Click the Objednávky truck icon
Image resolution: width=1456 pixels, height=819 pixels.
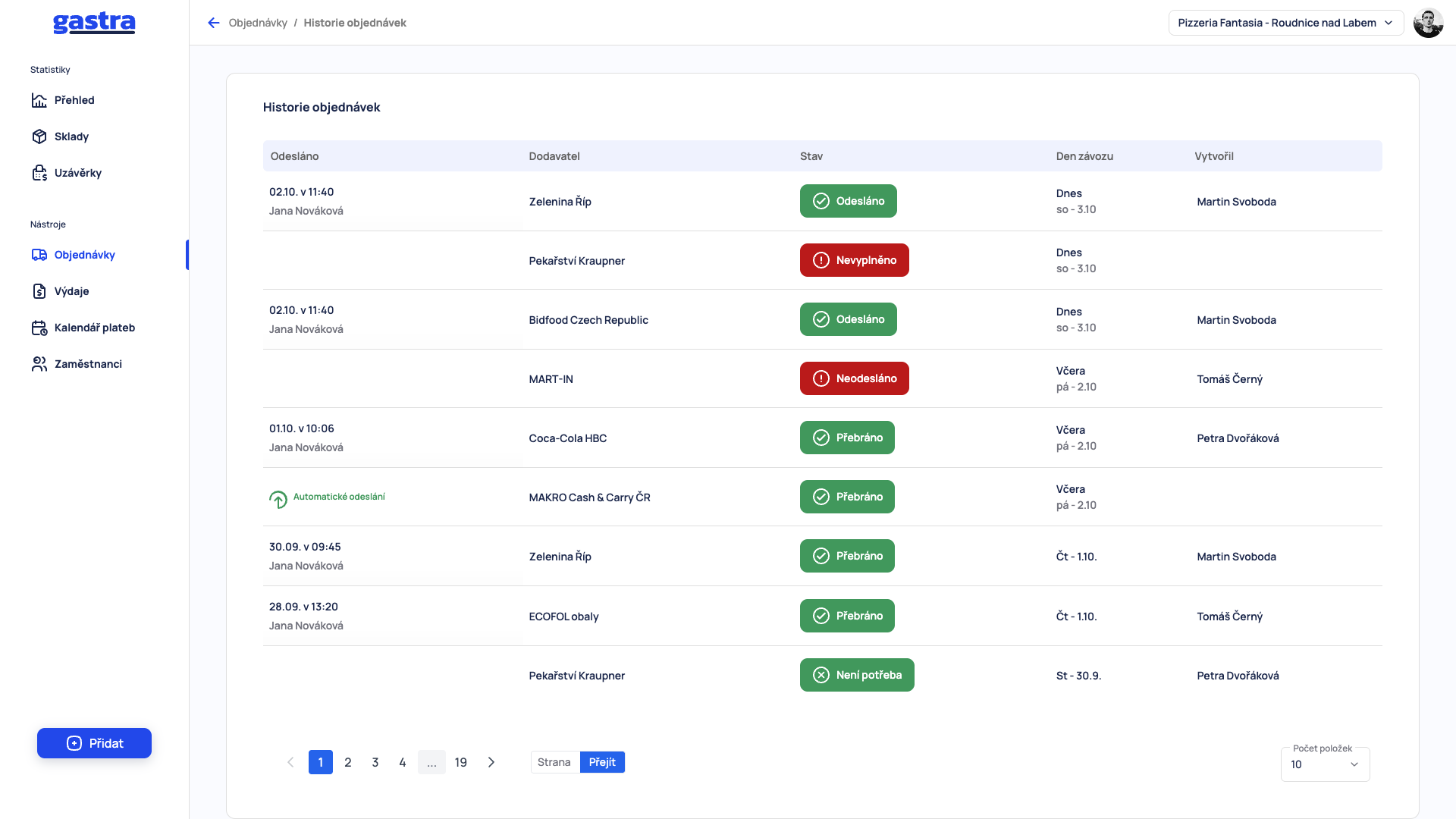point(39,255)
